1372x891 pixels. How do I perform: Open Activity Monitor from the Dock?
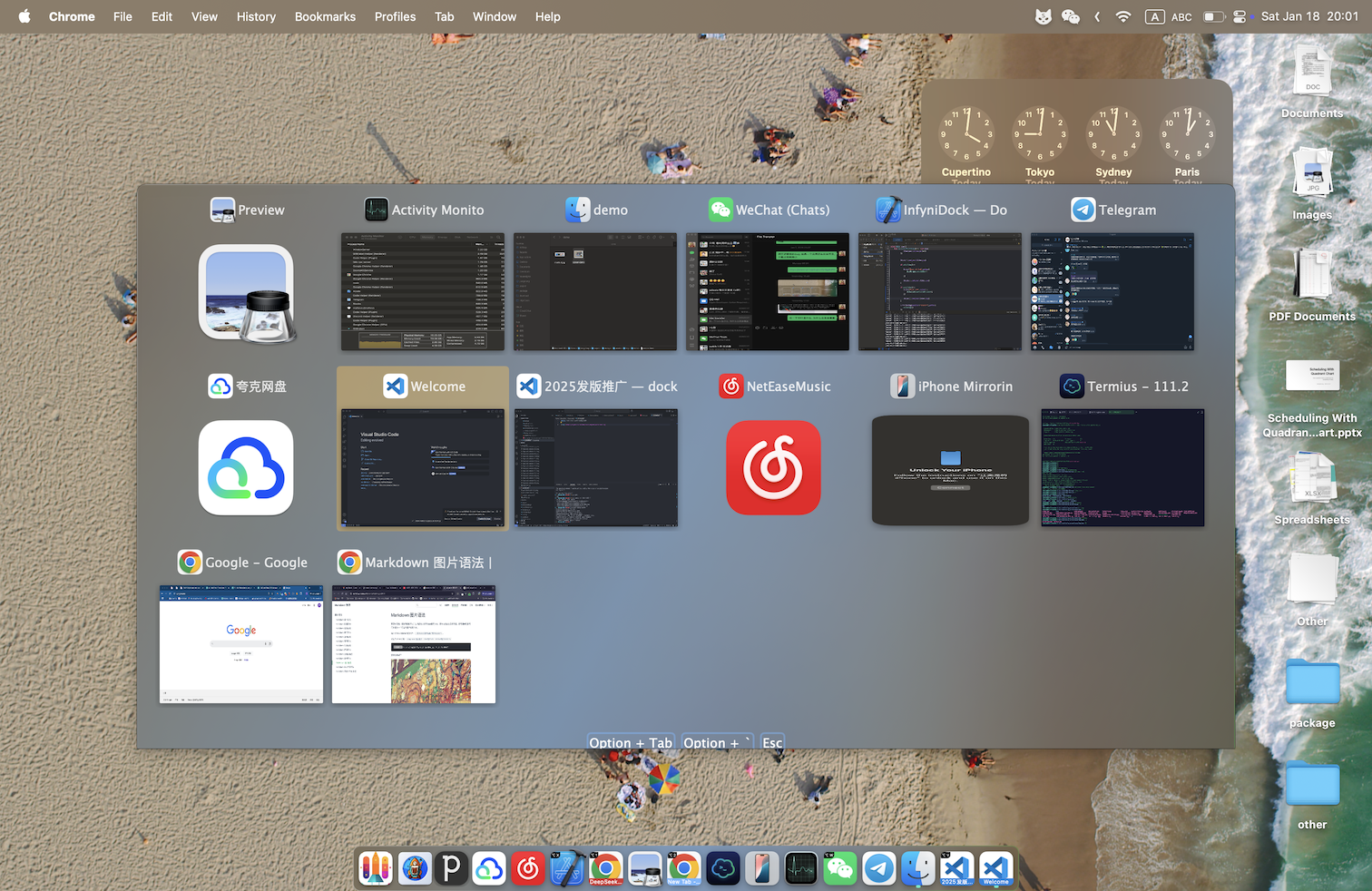[x=800, y=868]
